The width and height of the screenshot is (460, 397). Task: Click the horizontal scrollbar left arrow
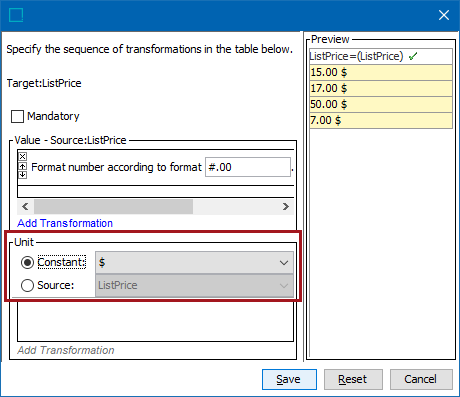(x=25, y=207)
